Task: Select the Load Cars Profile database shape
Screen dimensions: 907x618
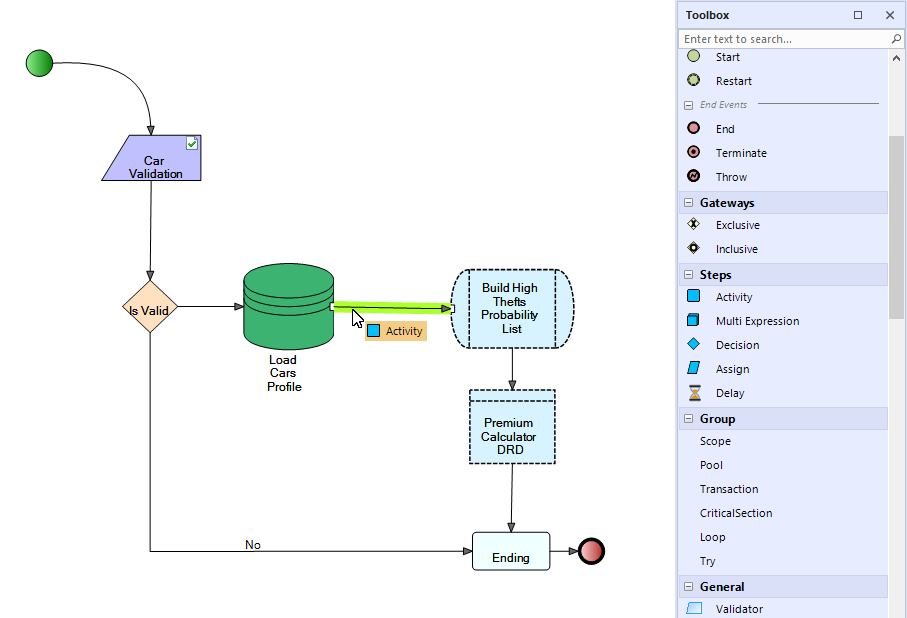Action: pos(289,307)
